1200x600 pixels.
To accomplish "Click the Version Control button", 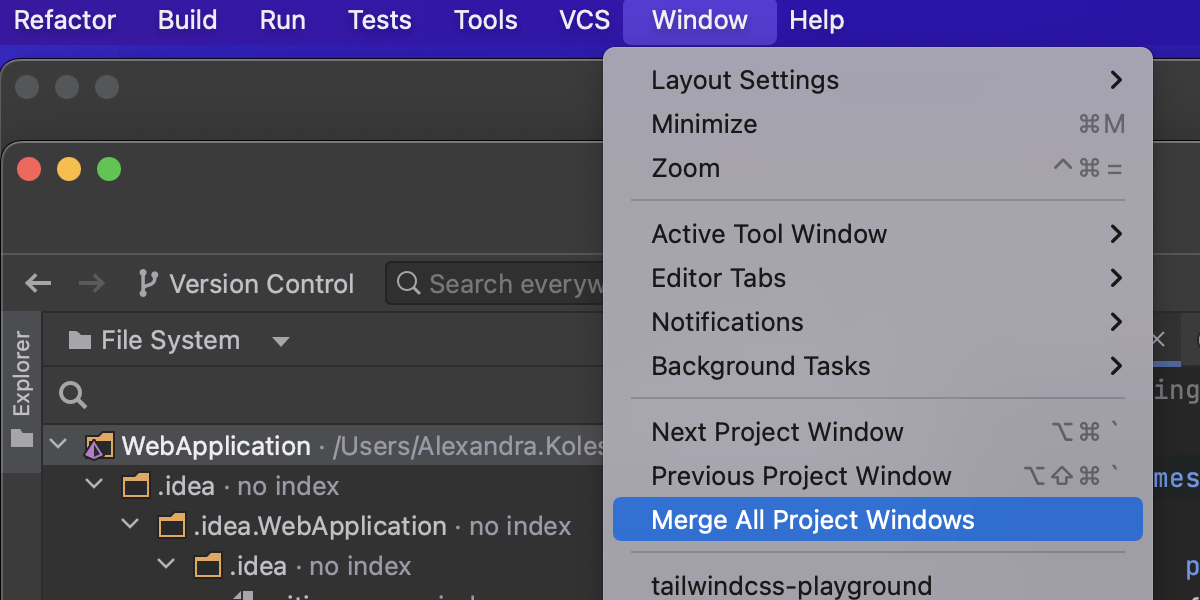I will tap(261, 284).
